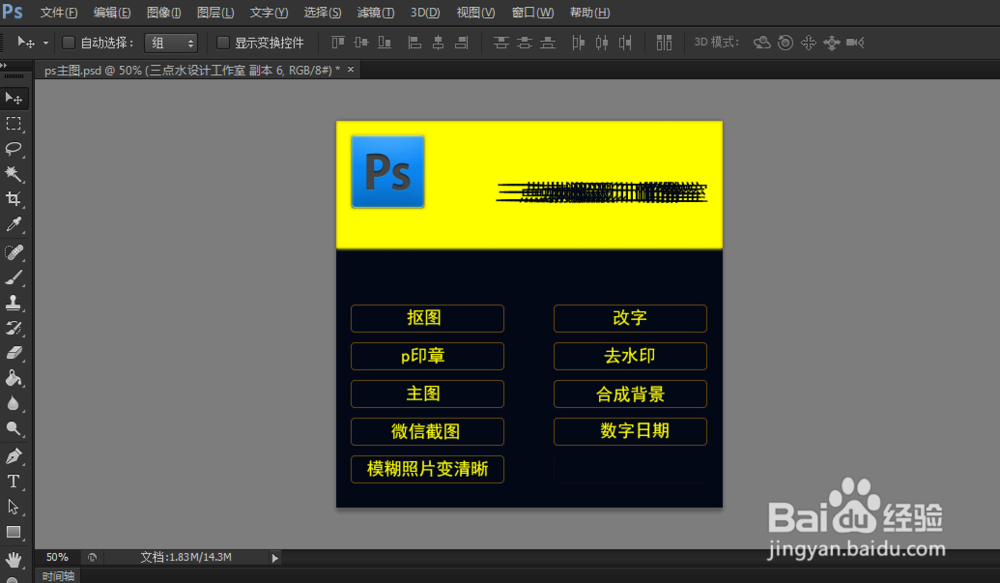Select the Brush tool

(x=13, y=277)
